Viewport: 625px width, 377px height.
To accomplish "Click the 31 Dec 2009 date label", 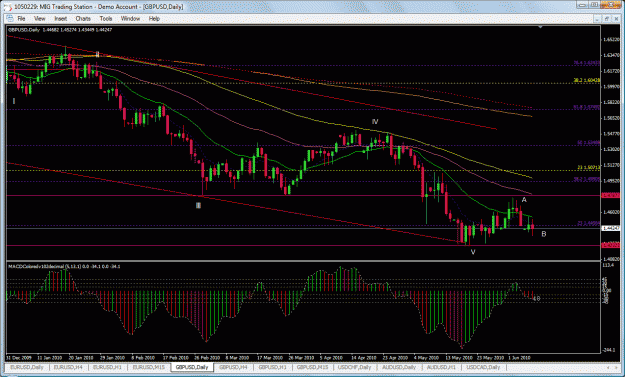I will (19, 357).
